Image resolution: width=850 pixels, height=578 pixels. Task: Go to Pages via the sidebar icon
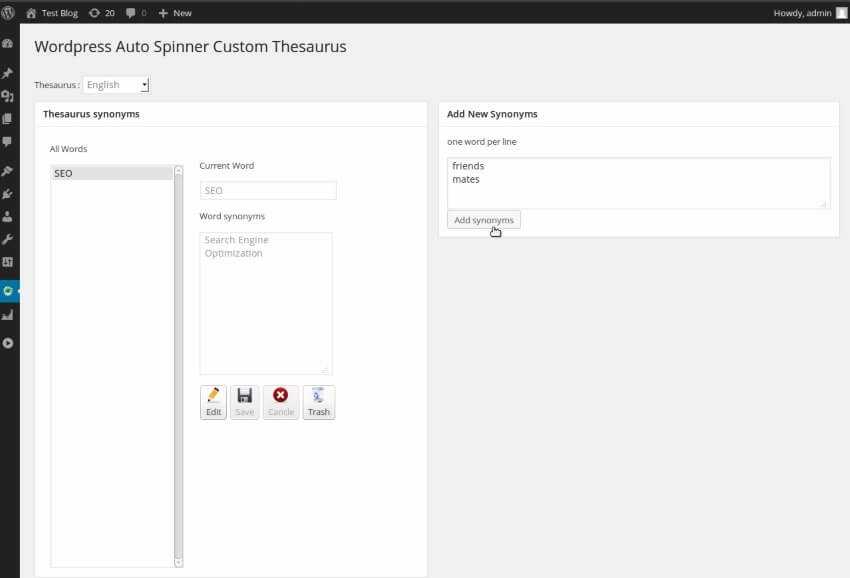pyautogui.click(x=8, y=119)
